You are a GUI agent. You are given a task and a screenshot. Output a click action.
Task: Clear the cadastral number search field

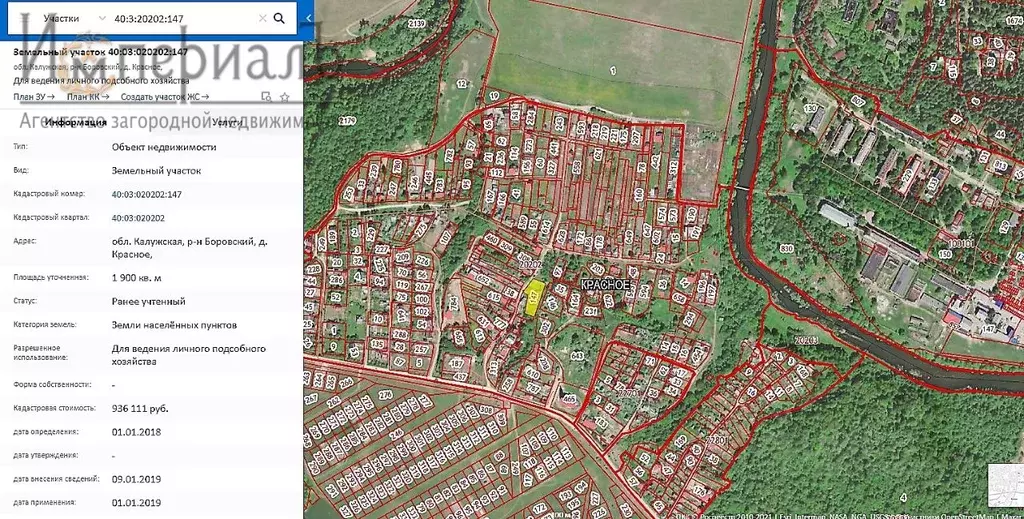(262, 18)
